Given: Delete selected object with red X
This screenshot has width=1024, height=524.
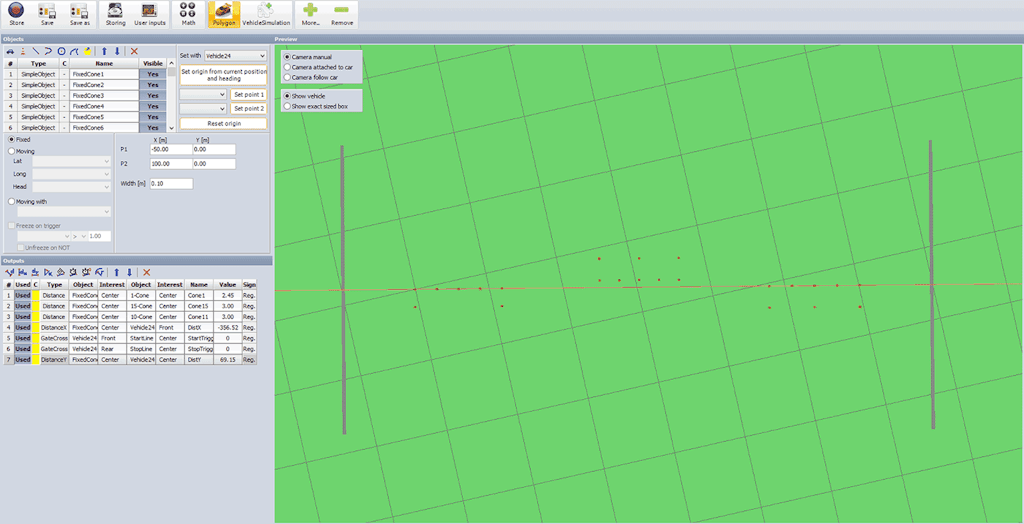Looking at the screenshot, I should (x=134, y=51).
